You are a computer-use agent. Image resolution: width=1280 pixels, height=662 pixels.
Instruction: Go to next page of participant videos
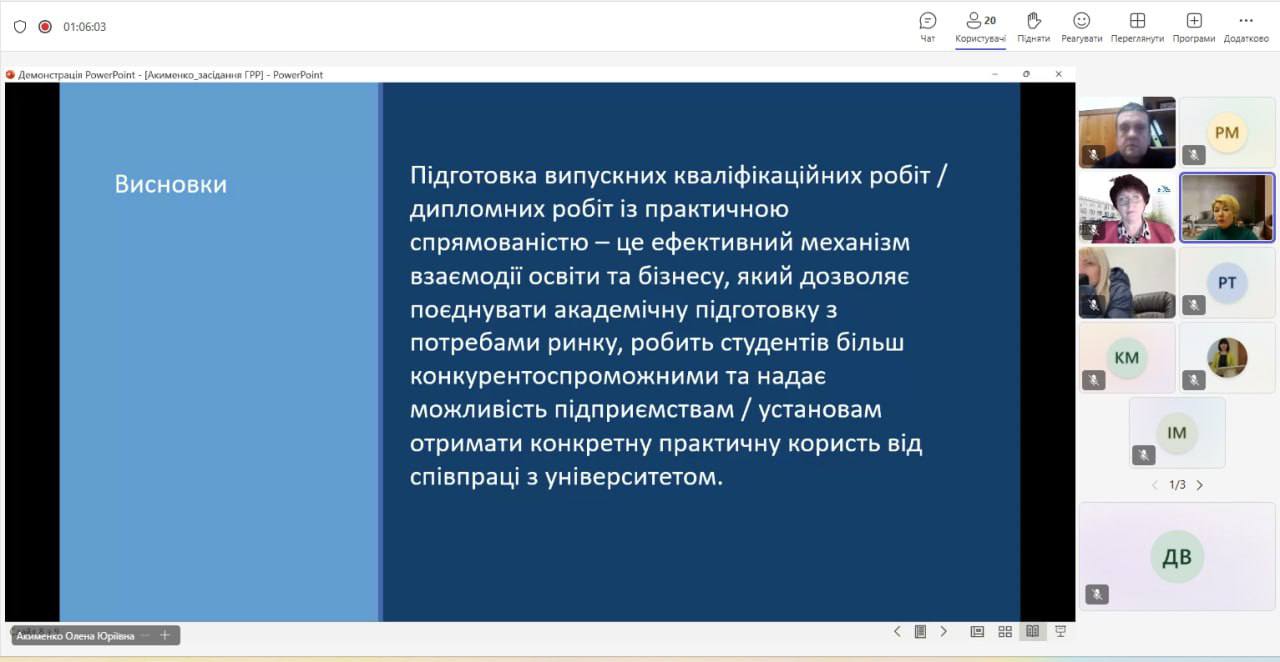pyautogui.click(x=1200, y=485)
